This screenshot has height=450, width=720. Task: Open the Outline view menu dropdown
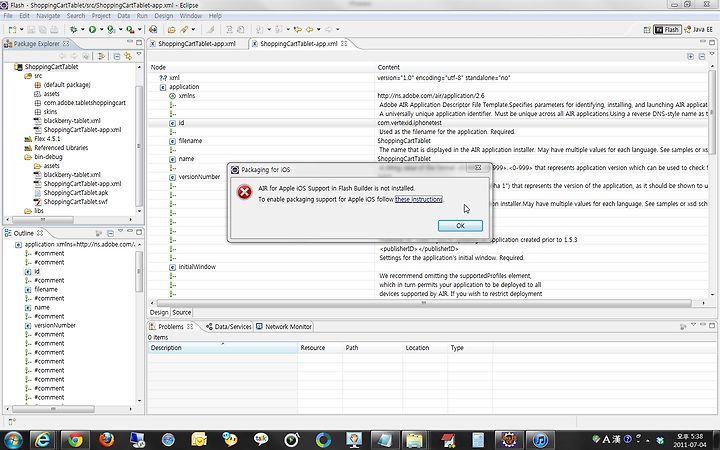(x=120, y=232)
